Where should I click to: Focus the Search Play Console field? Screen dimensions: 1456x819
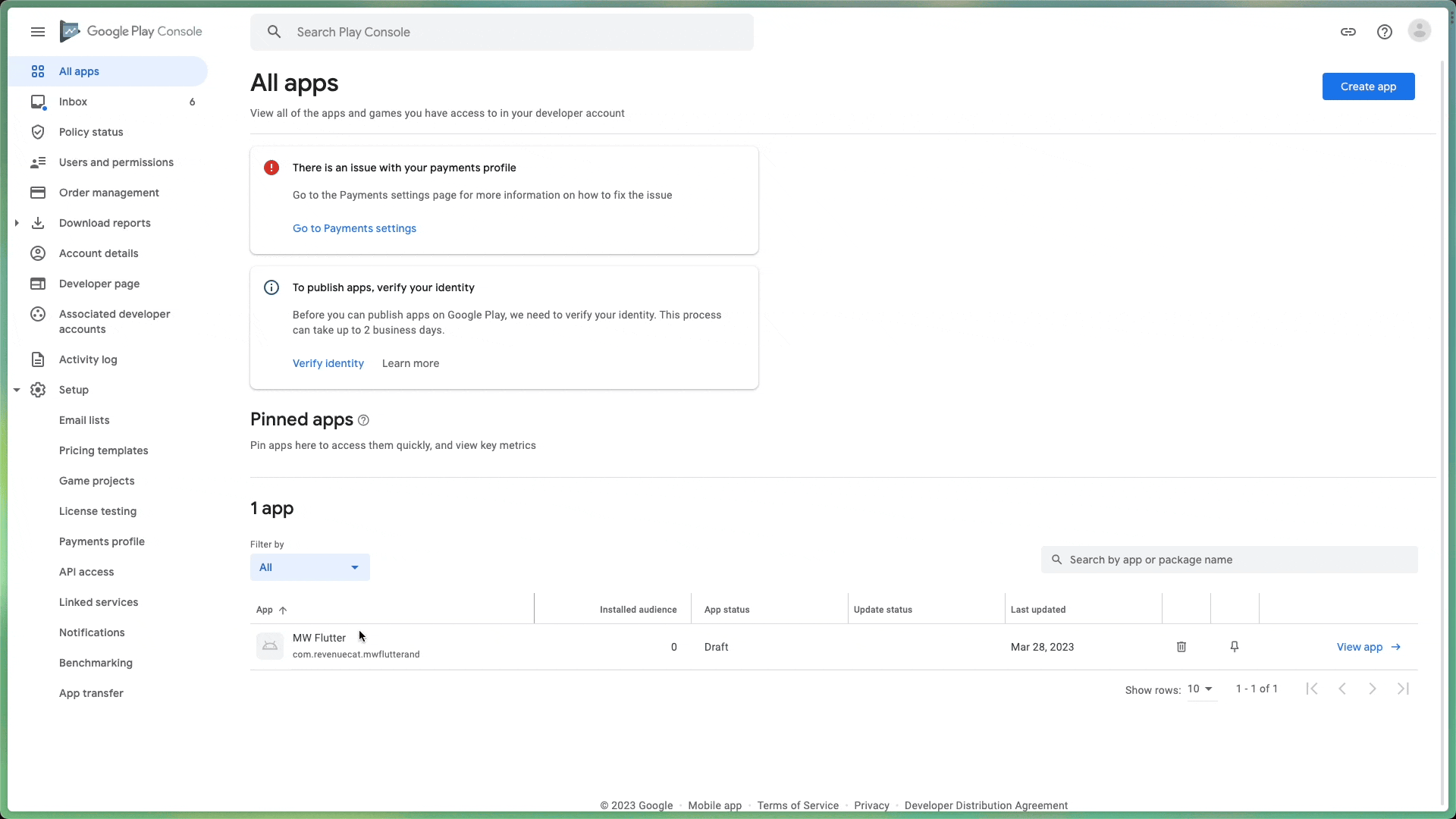(x=502, y=32)
